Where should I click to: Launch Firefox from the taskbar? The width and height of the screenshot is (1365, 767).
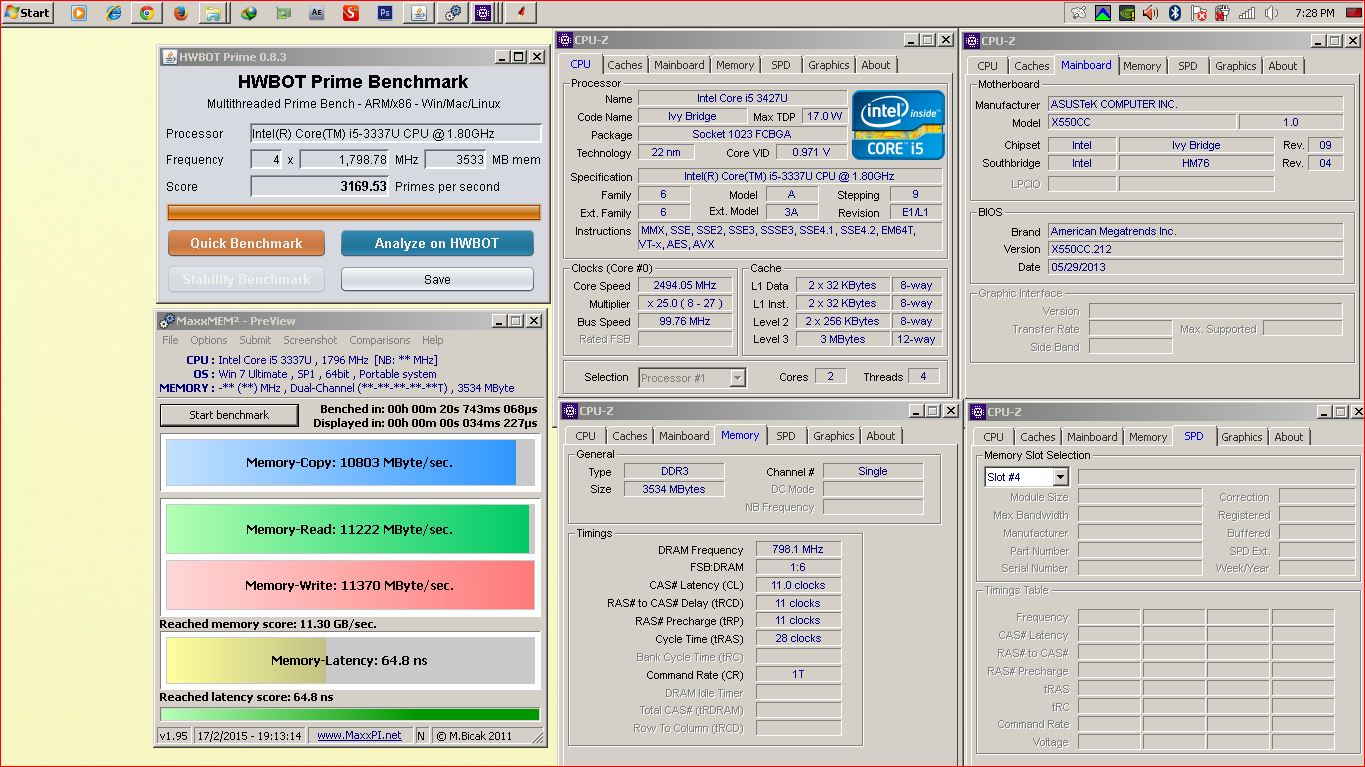[180, 13]
